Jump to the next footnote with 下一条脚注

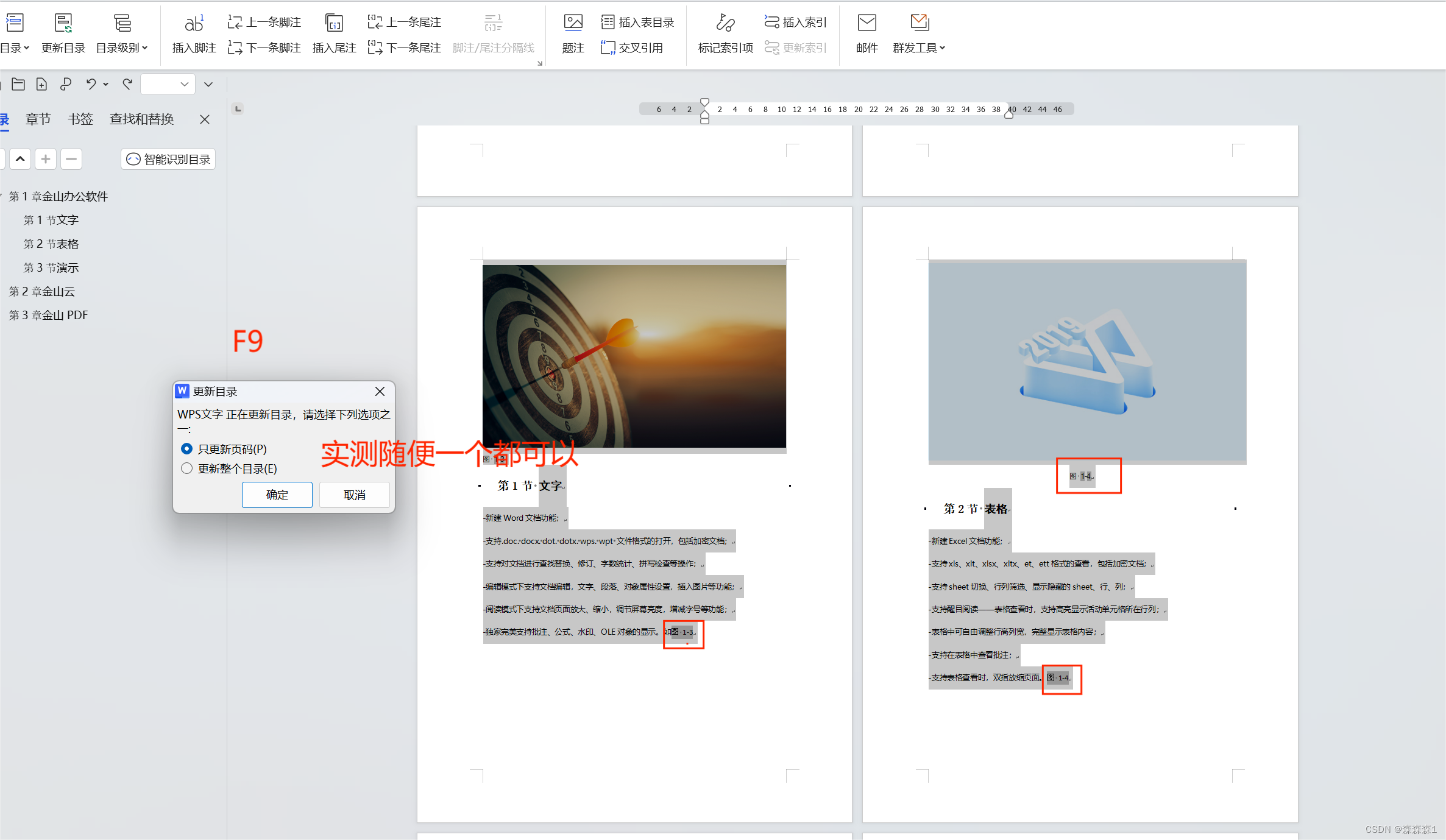(x=264, y=48)
